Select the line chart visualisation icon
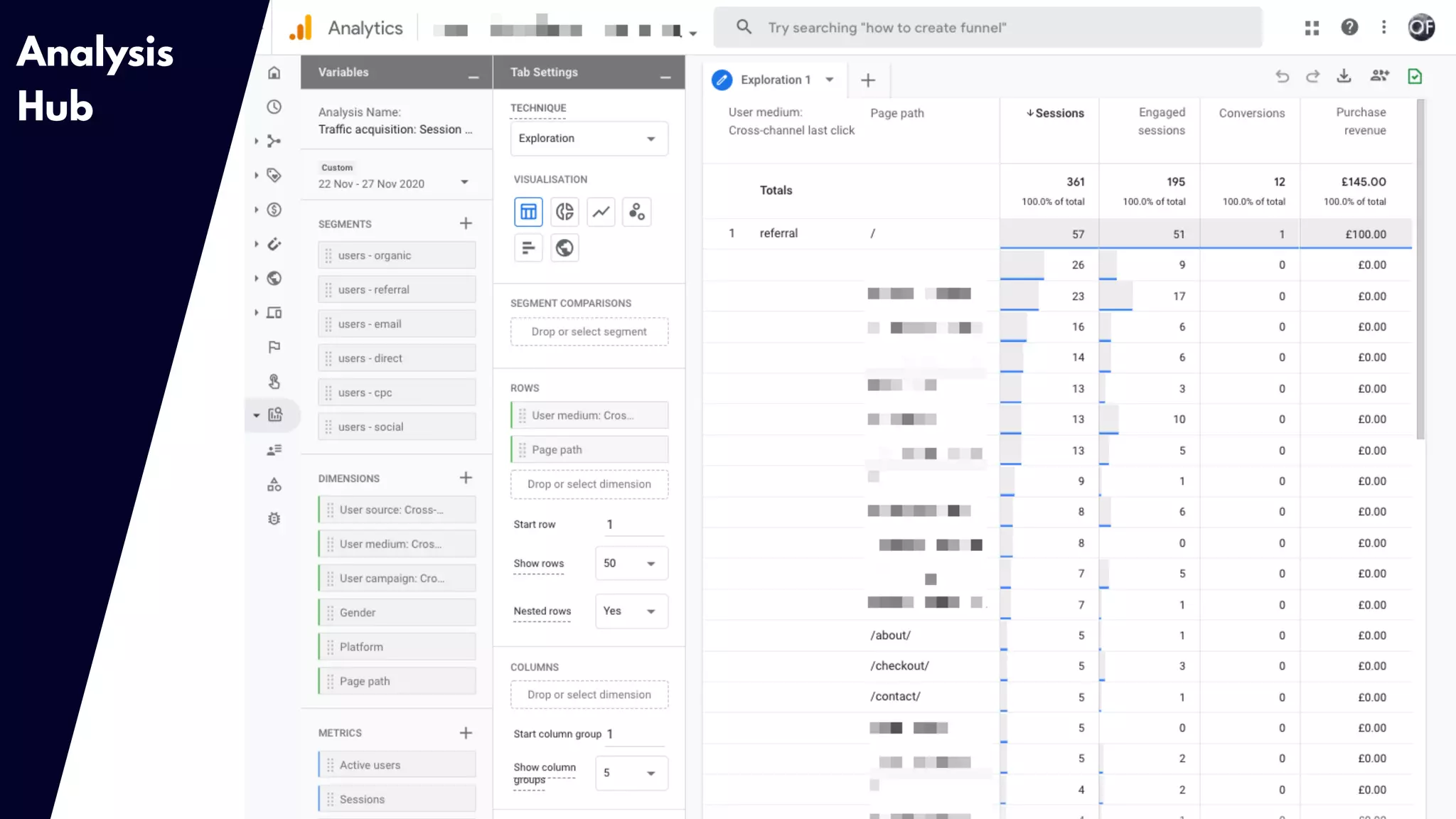Image resolution: width=1456 pixels, height=819 pixels. tap(601, 212)
